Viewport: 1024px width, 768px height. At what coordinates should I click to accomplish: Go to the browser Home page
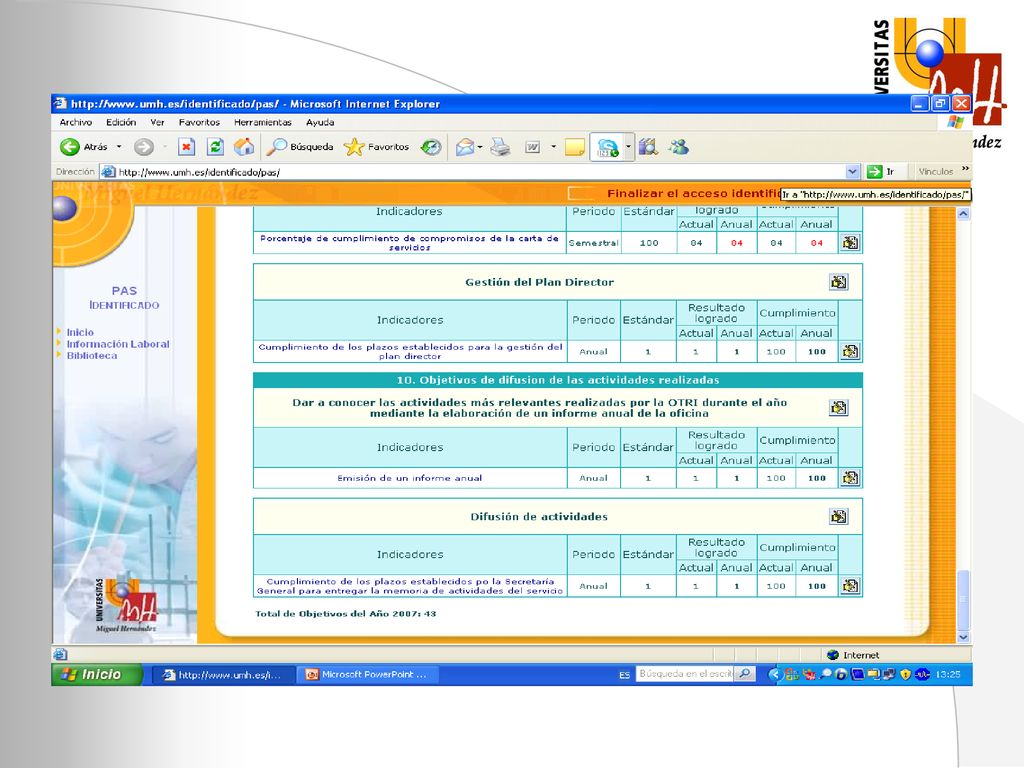244,147
